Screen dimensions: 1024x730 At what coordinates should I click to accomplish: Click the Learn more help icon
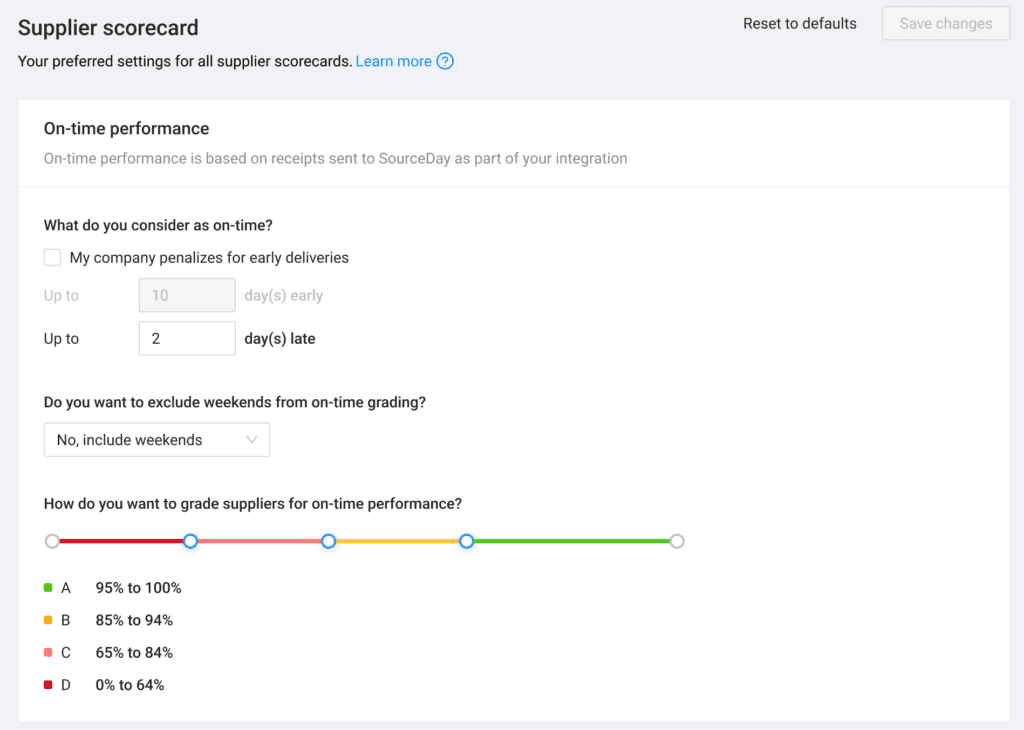coord(444,61)
